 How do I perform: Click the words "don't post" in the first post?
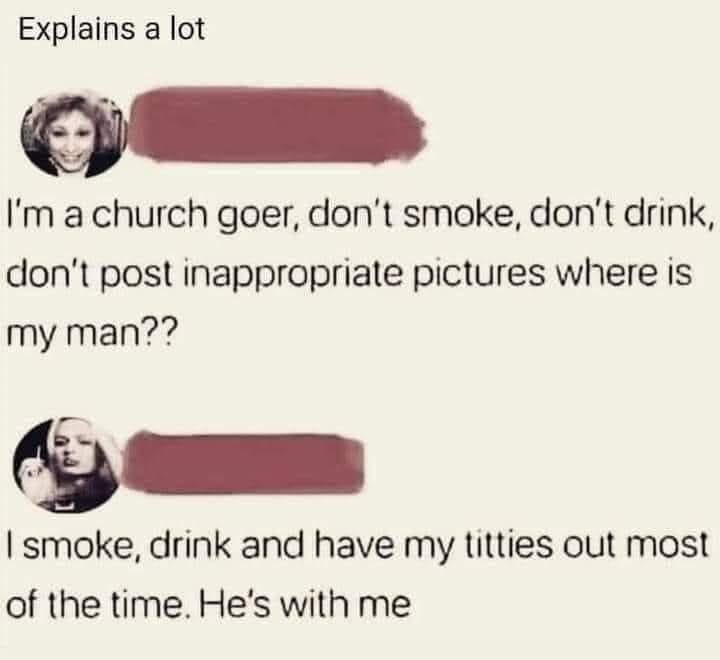(x=90, y=275)
